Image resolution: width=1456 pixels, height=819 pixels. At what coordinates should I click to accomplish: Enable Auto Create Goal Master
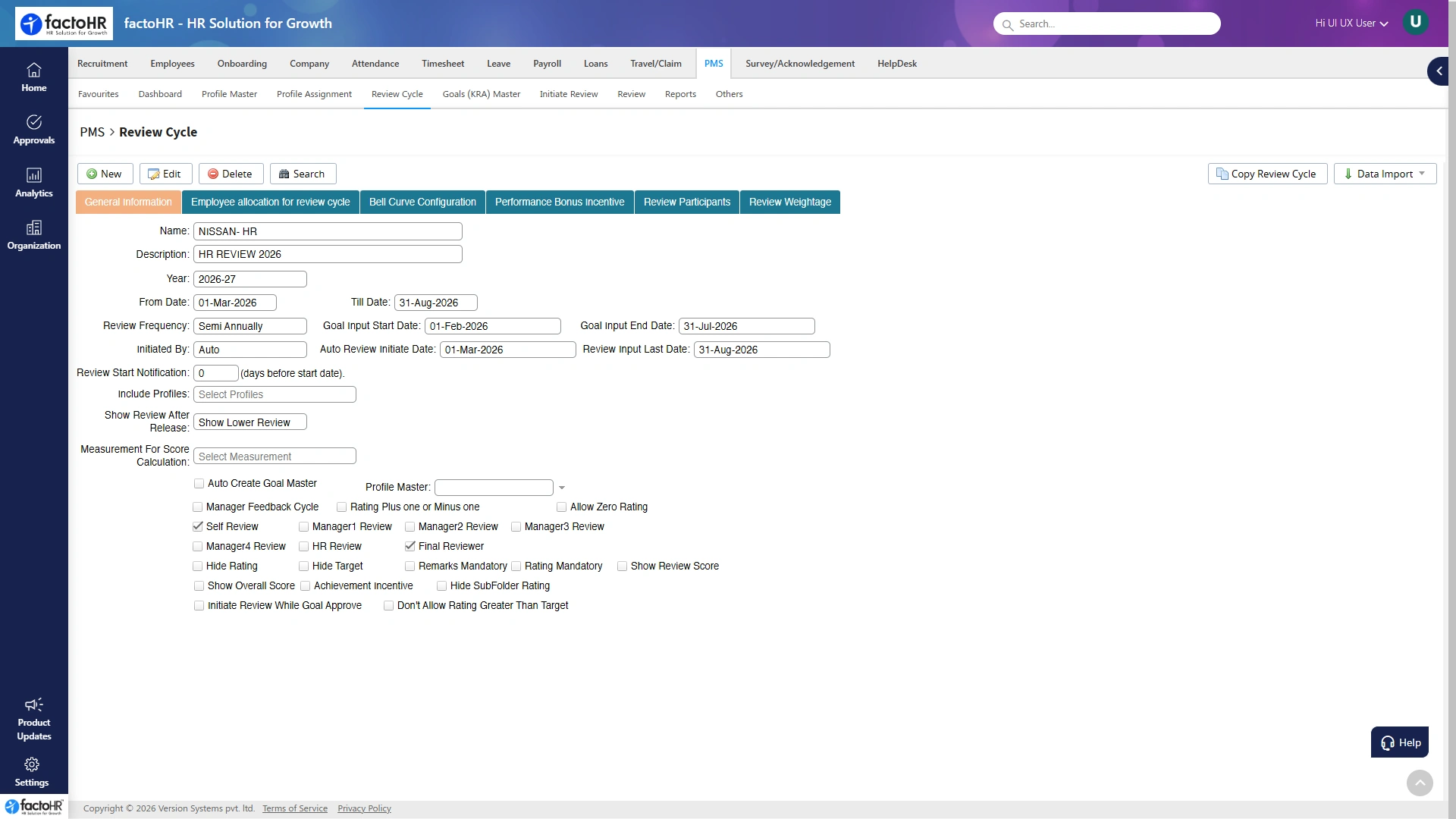(199, 484)
